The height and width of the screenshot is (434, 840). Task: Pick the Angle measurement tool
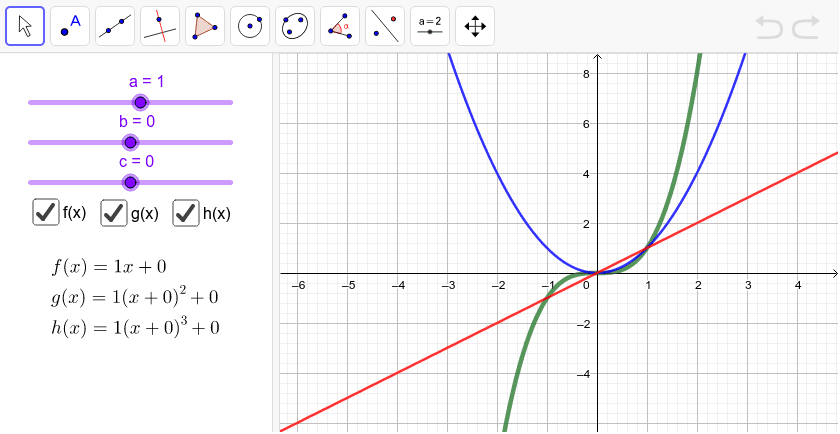click(340, 26)
